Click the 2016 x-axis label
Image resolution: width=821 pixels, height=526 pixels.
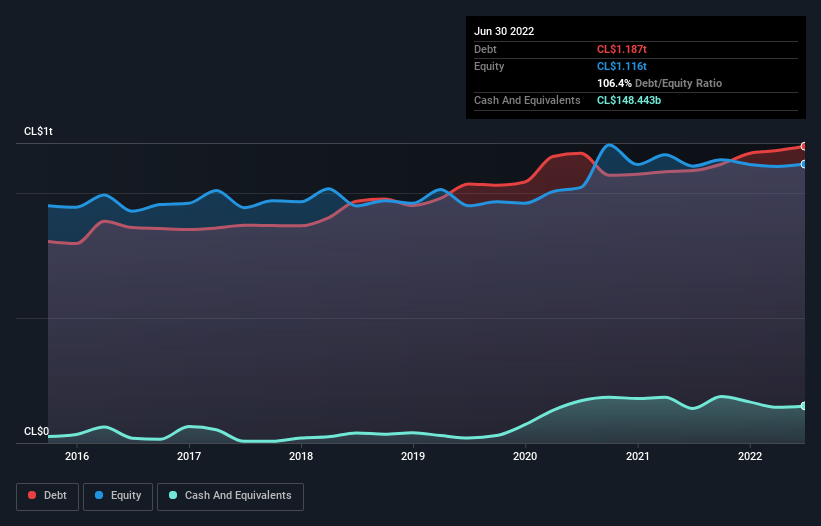(x=77, y=456)
